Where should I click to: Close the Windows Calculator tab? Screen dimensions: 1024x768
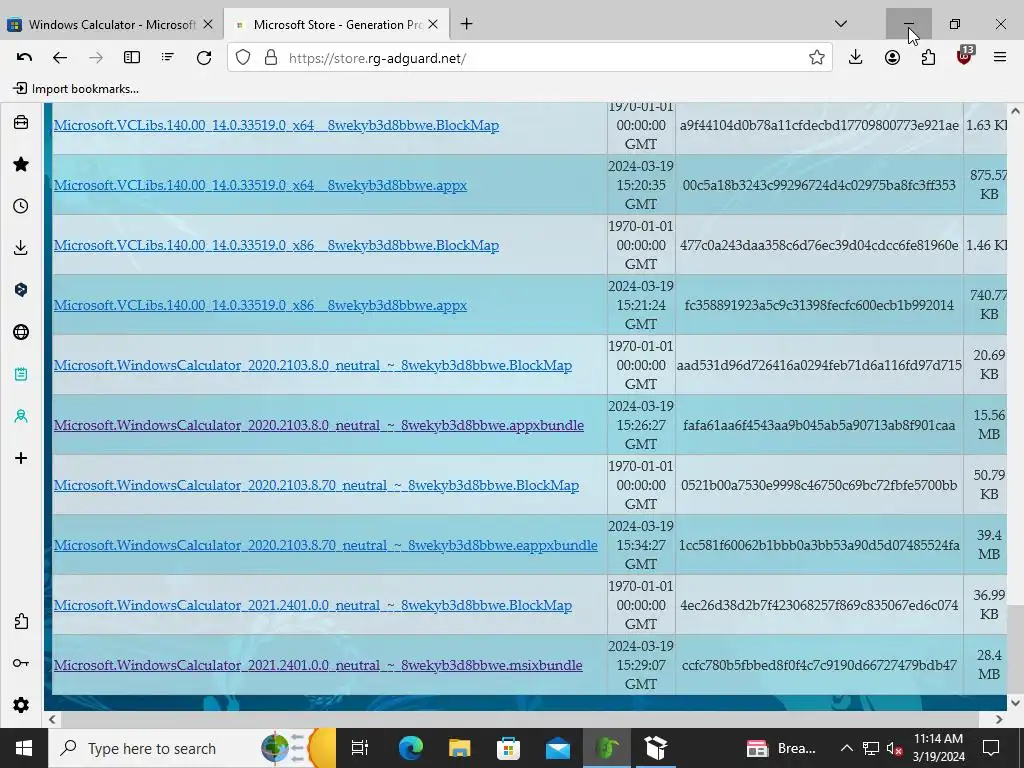pyautogui.click(x=208, y=24)
